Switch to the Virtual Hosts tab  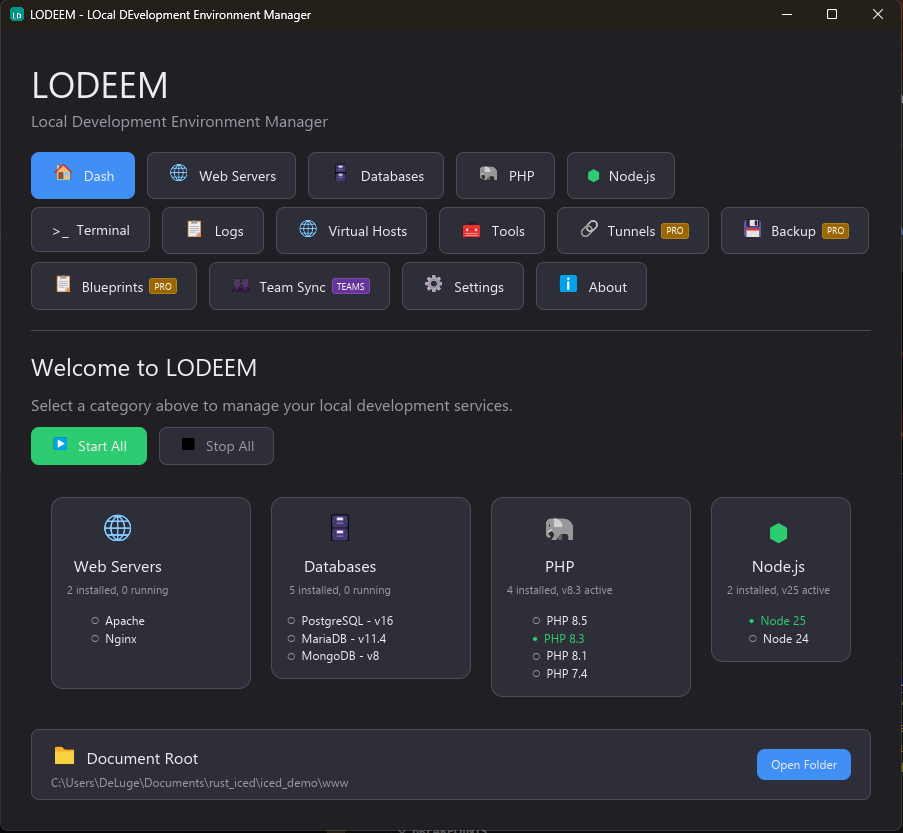point(351,230)
